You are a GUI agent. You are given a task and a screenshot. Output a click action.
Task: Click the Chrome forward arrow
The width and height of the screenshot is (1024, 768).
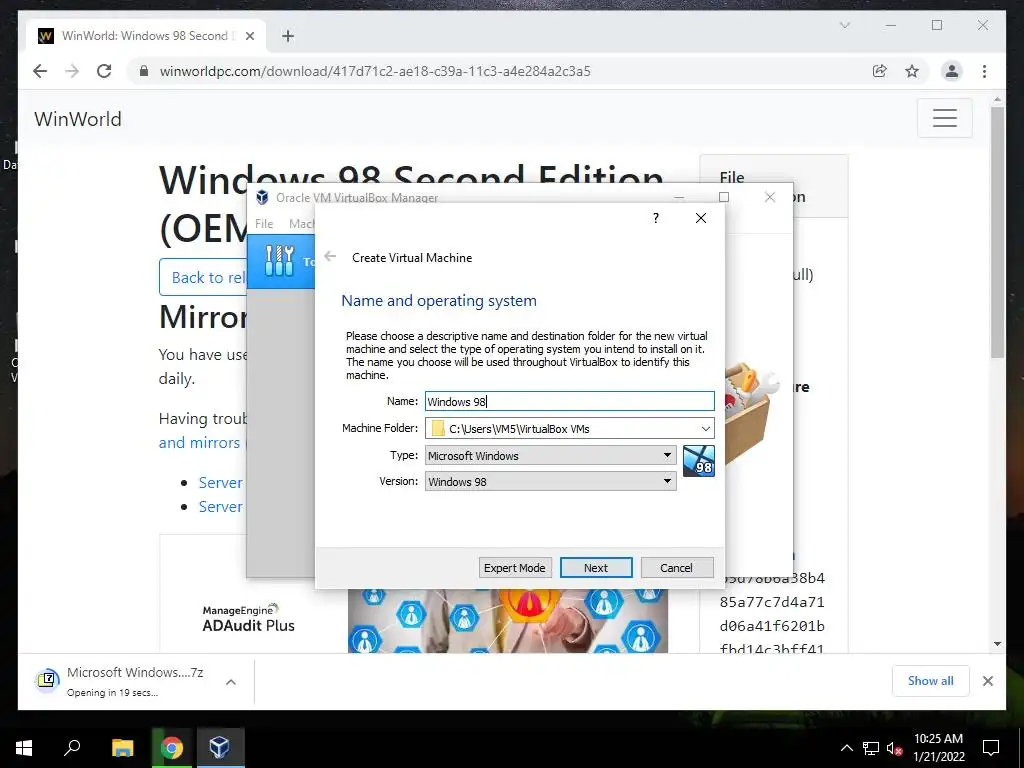pyautogui.click(x=72, y=71)
